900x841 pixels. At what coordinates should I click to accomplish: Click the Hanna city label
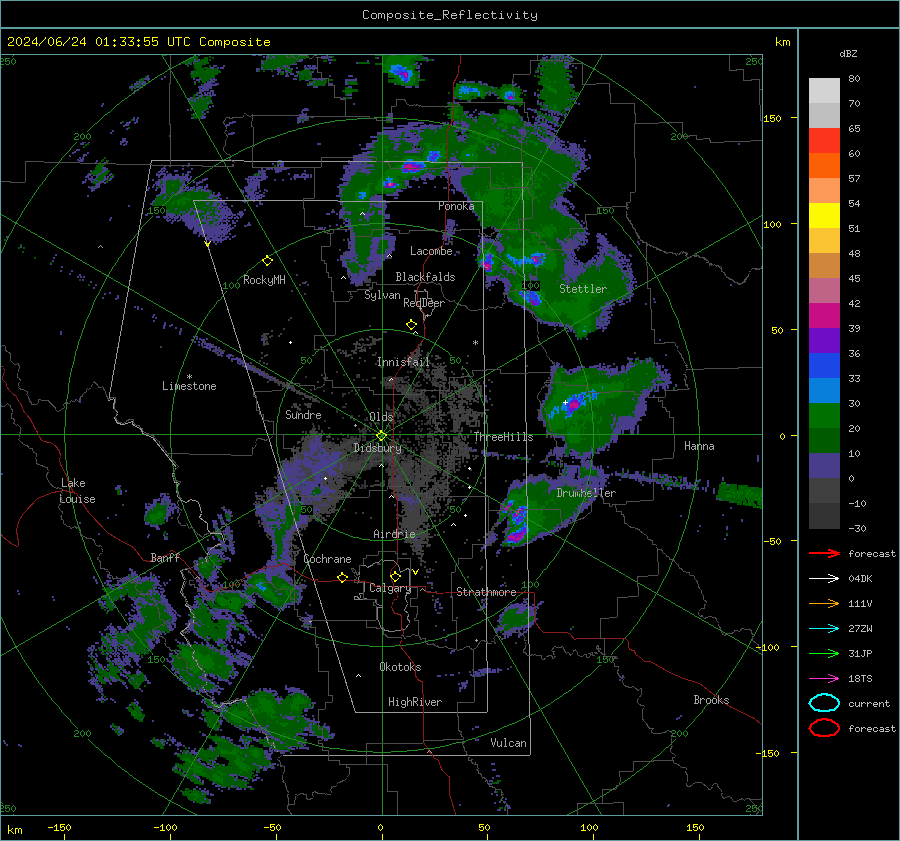point(699,446)
